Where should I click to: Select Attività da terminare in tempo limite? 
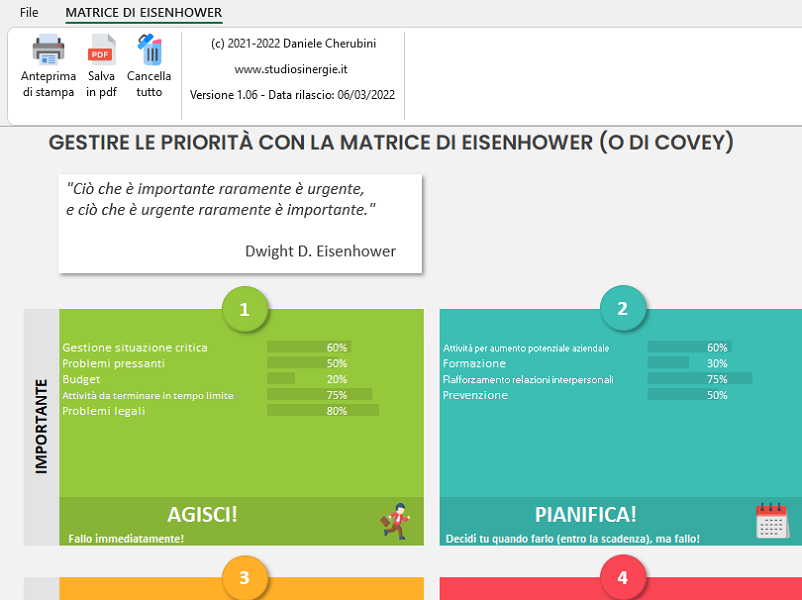148,396
